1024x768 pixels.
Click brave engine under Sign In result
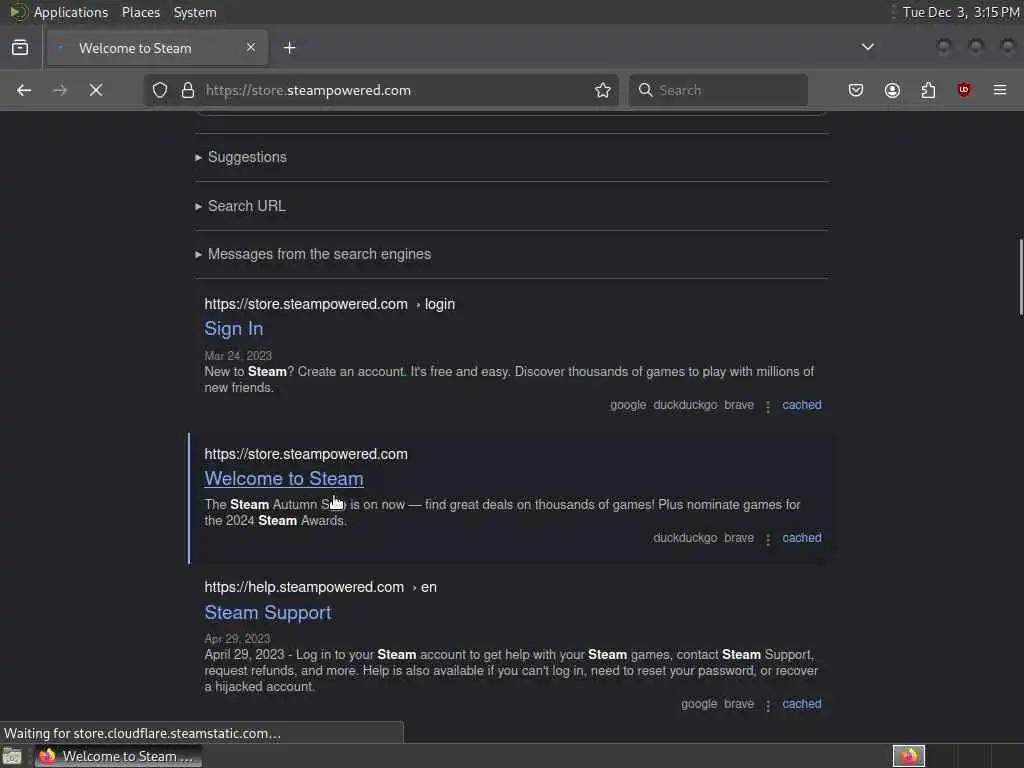pyautogui.click(x=739, y=405)
